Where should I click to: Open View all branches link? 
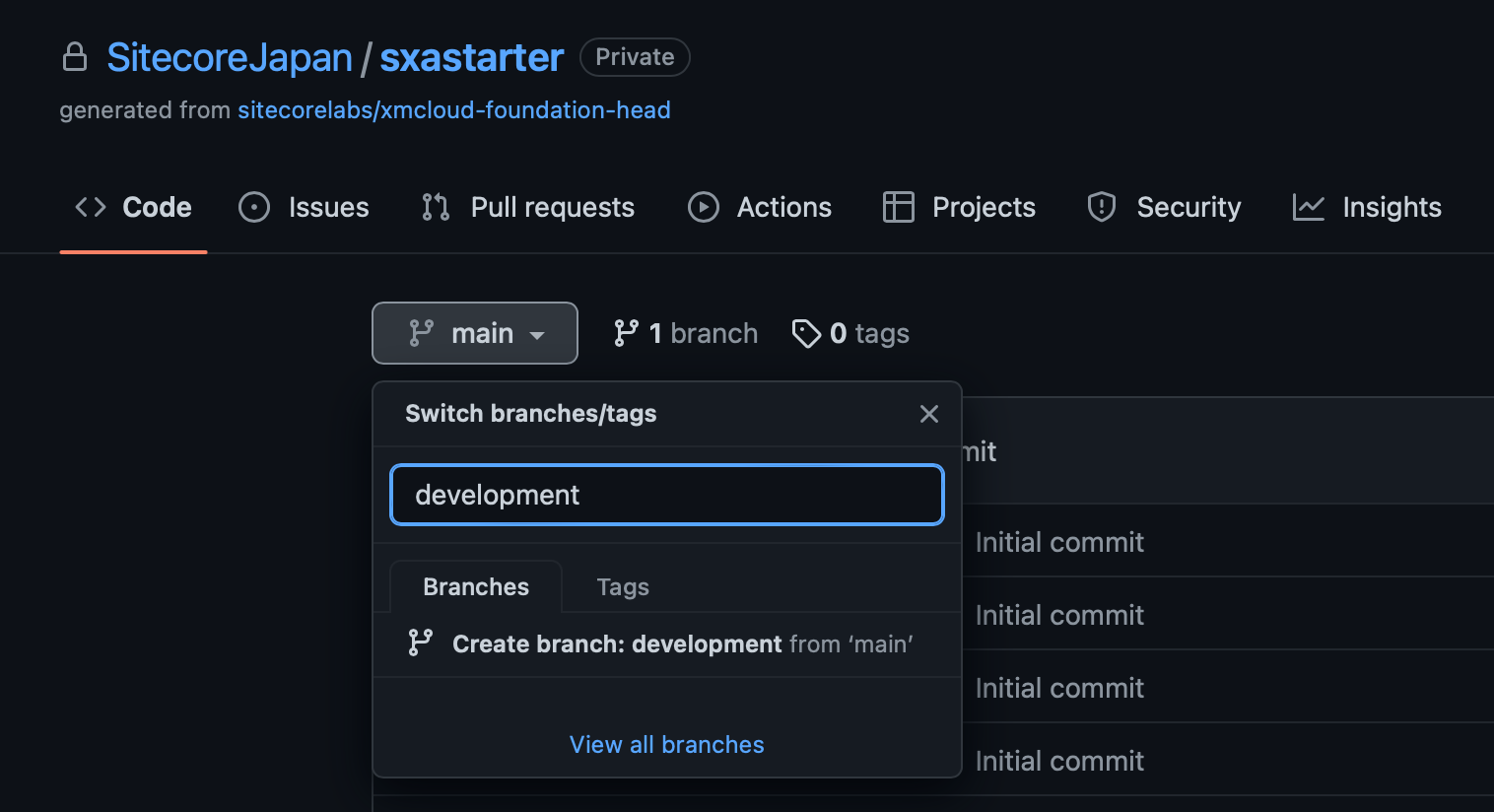coord(667,744)
